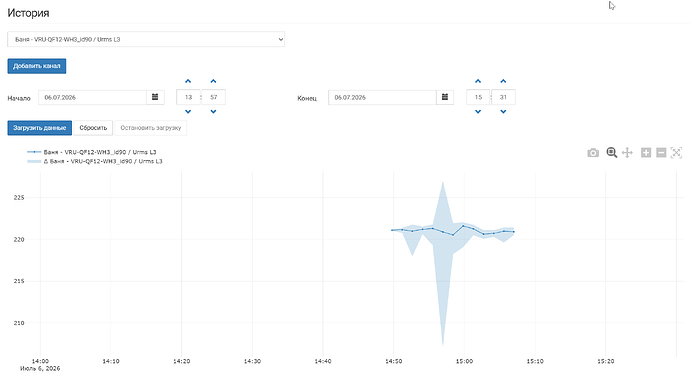The height and width of the screenshot is (378, 690).
Task: Click the Autoscale chart icon
Action: tap(676, 153)
